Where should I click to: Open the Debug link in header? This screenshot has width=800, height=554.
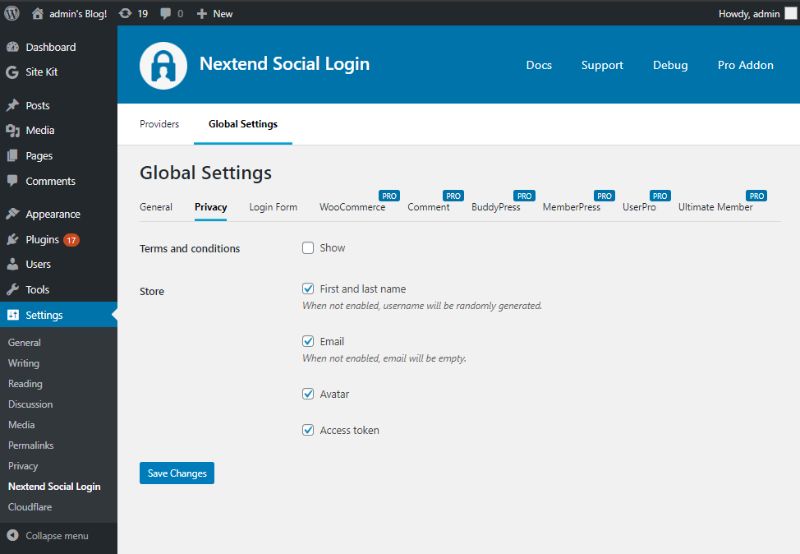(670, 65)
